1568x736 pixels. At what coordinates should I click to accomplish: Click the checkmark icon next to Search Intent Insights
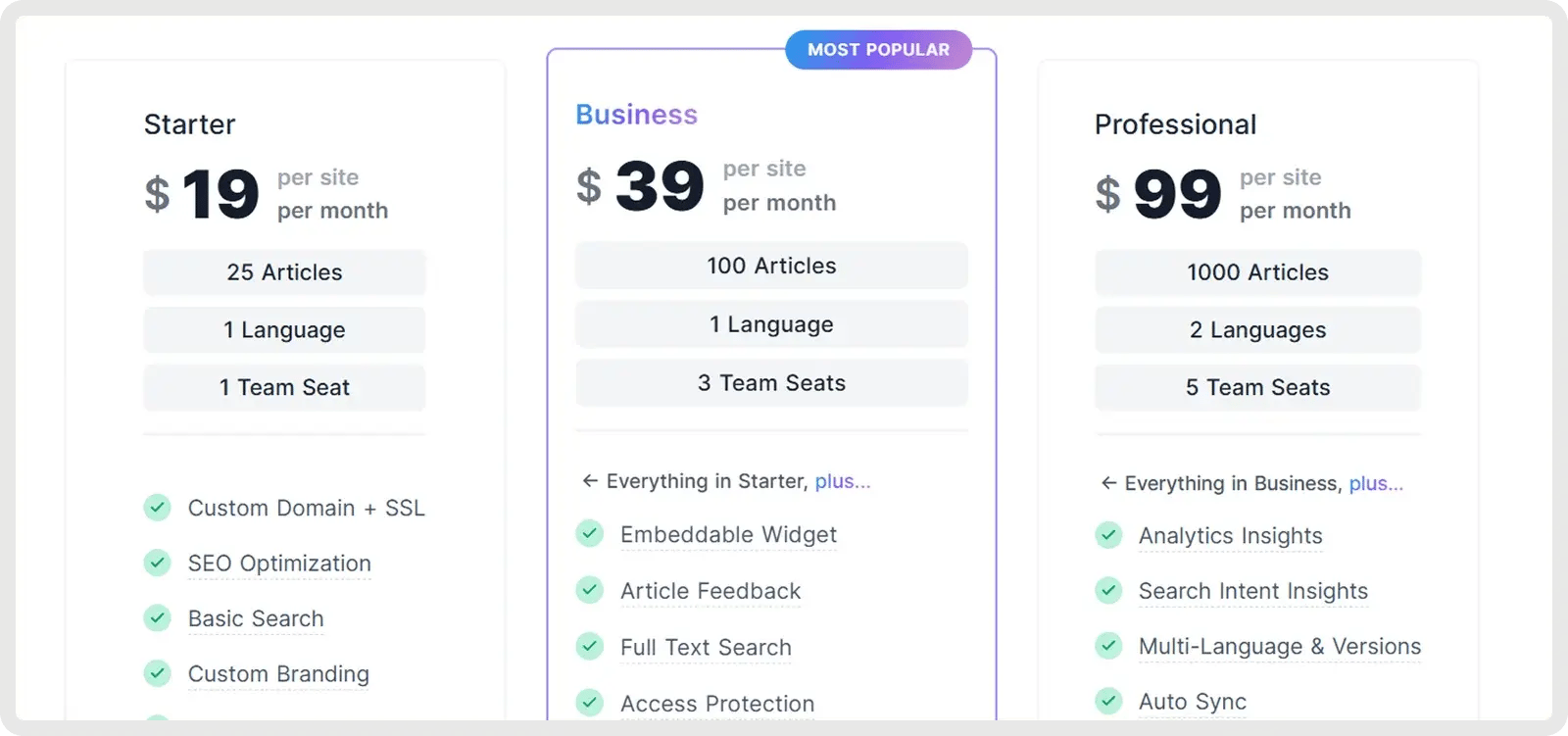coord(1108,591)
